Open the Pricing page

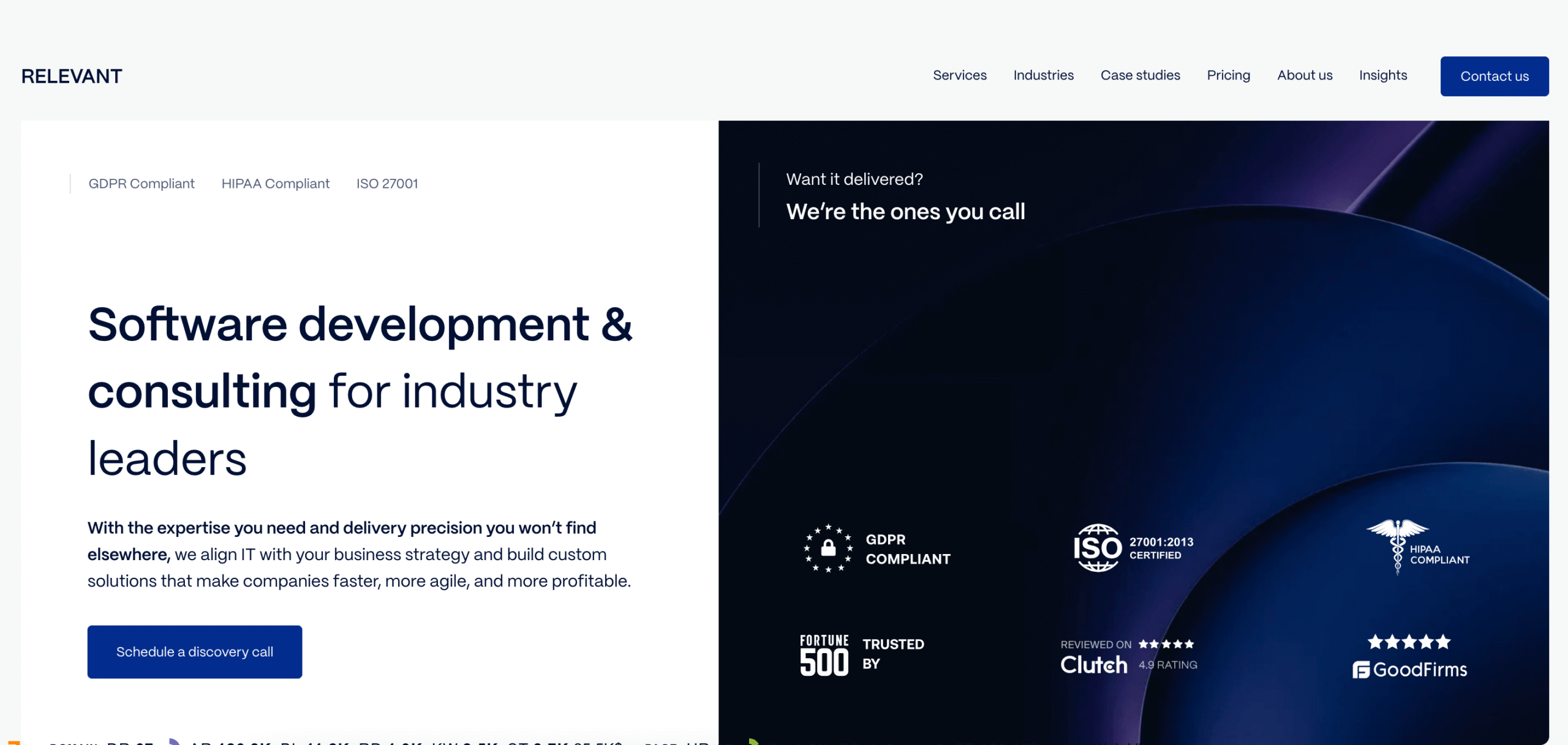click(x=1228, y=75)
